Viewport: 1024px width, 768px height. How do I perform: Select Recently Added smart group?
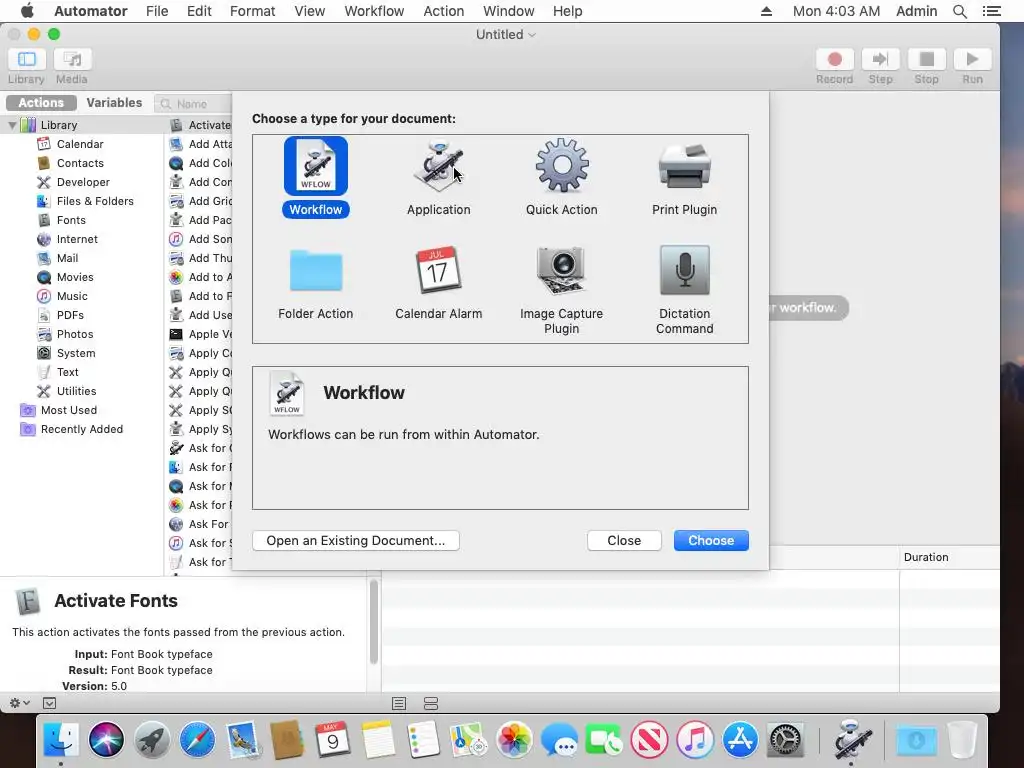[82, 429]
